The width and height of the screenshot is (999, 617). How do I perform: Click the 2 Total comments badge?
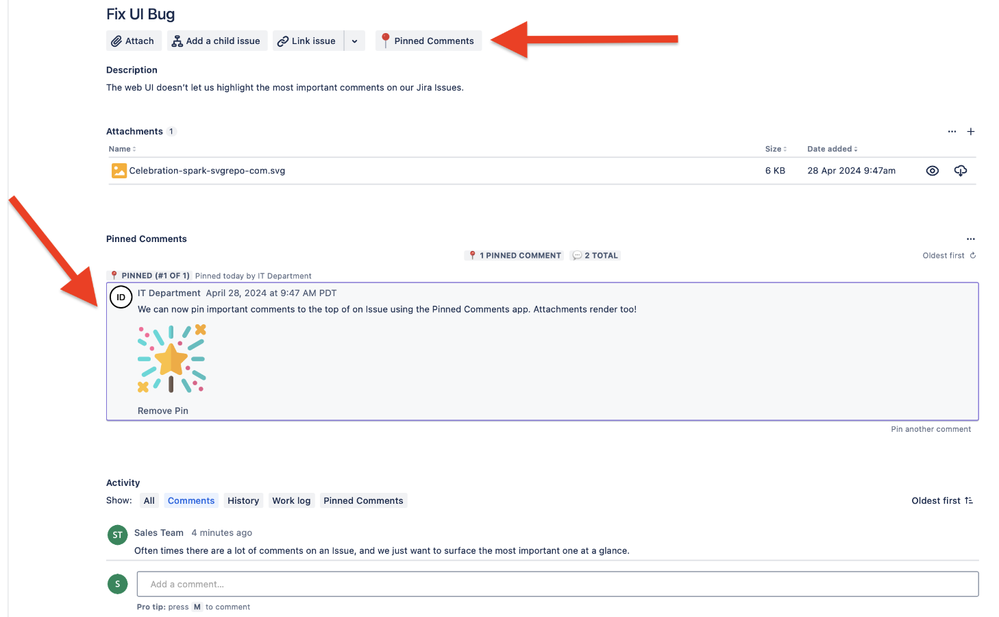594,255
